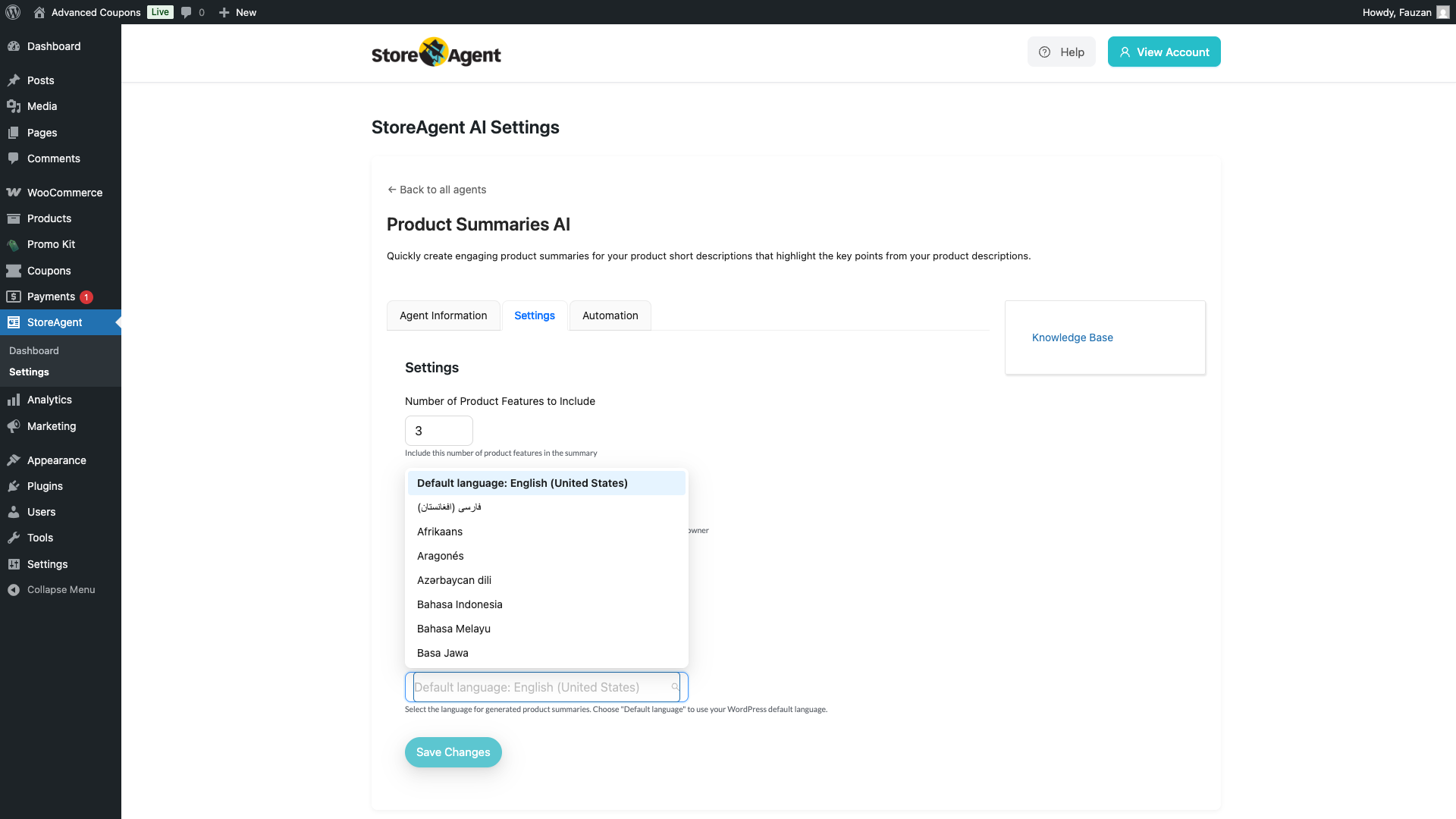Open Marketing megaphone menu

(x=51, y=426)
